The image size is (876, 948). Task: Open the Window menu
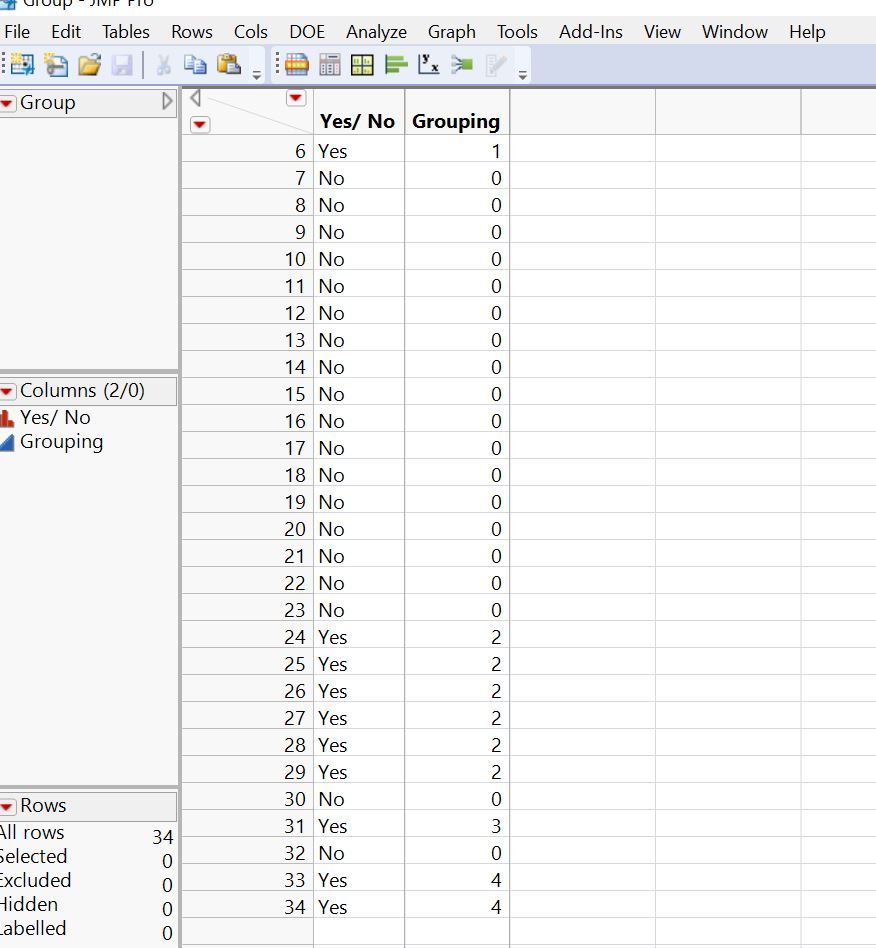tap(735, 31)
